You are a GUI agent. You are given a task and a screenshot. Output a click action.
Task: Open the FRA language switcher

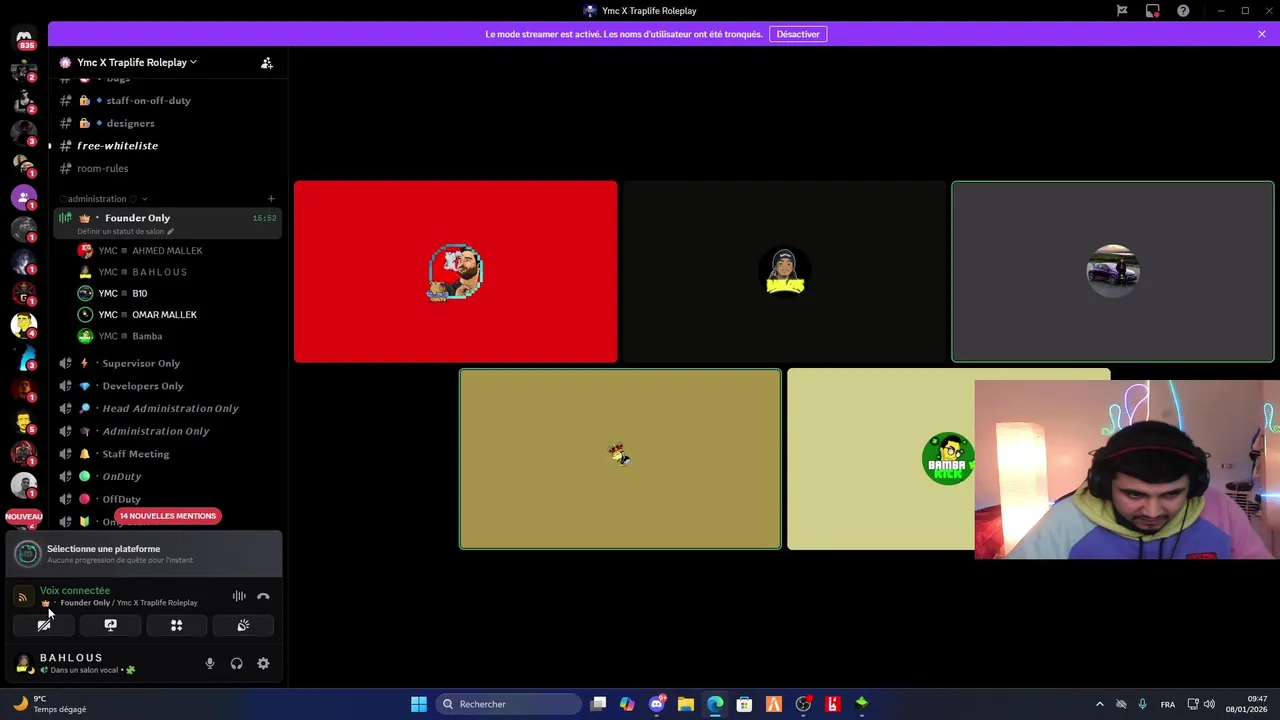[x=1168, y=704]
